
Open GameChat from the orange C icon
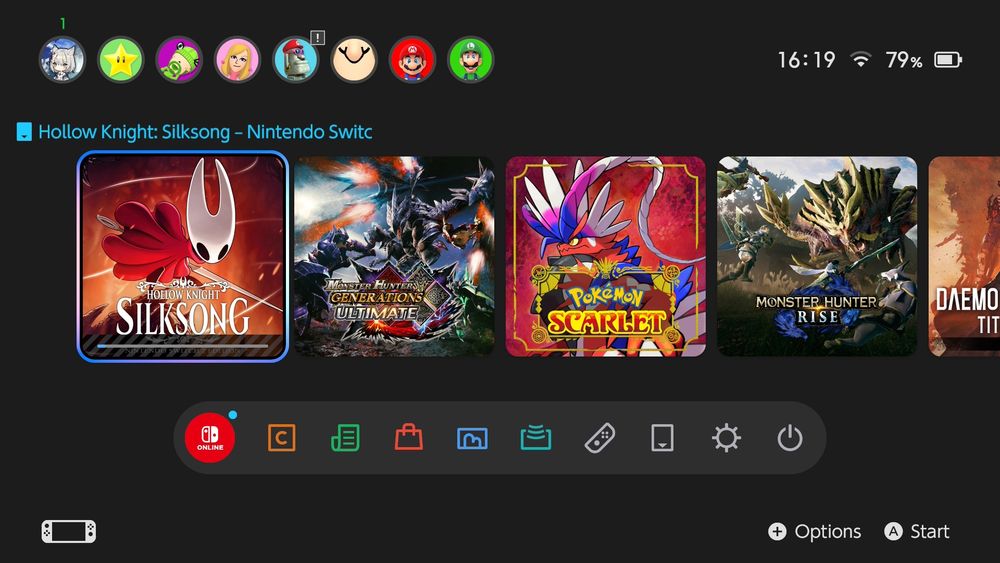[x=281, y=438]
